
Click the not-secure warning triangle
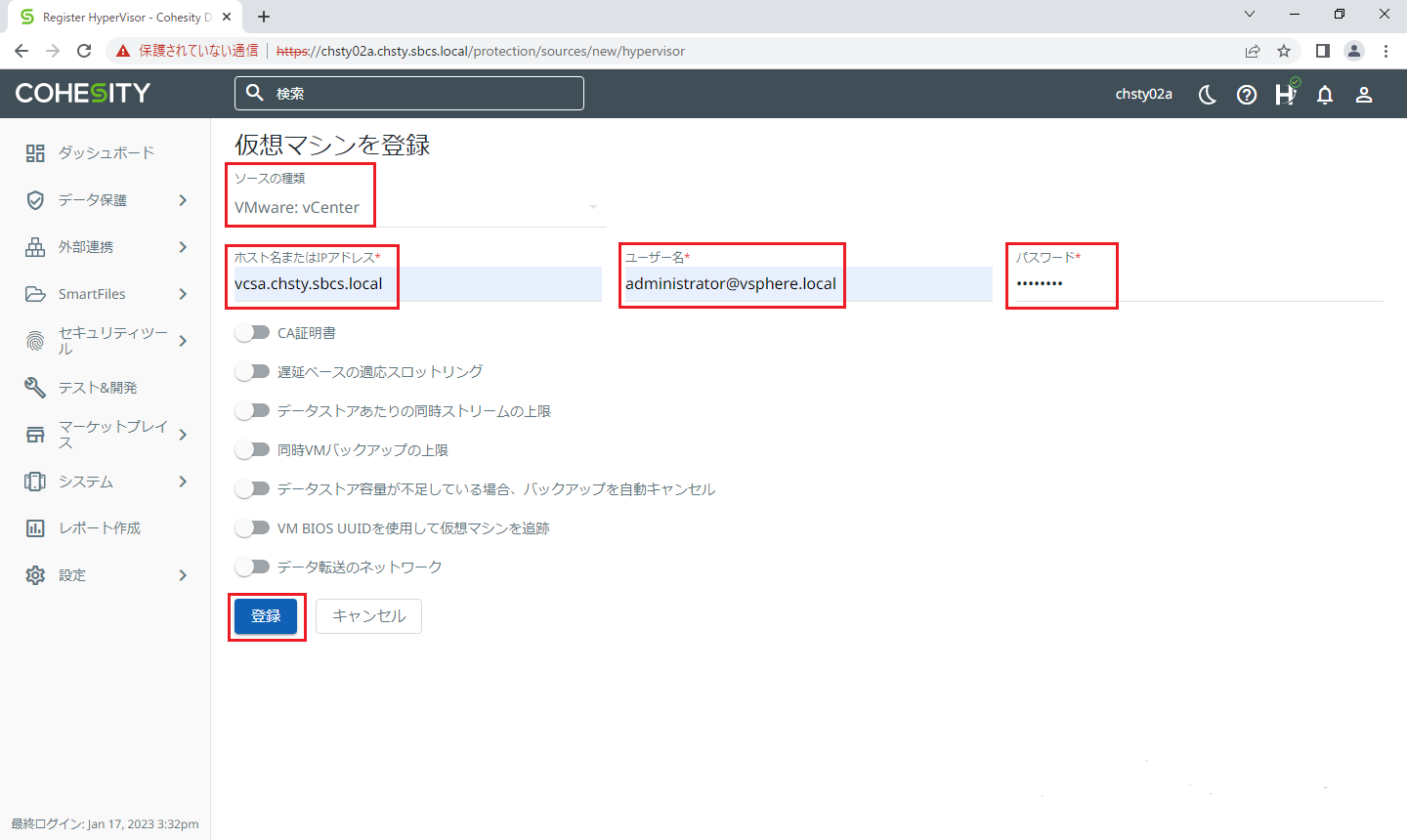(x=122, y=51)
